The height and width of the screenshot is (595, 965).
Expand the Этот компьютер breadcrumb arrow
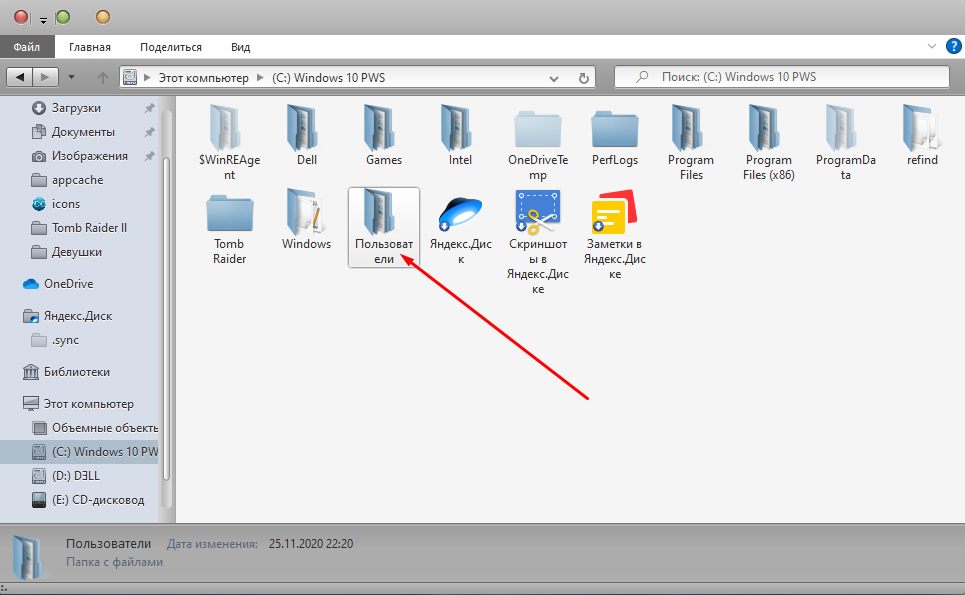(x=260, y=78)
